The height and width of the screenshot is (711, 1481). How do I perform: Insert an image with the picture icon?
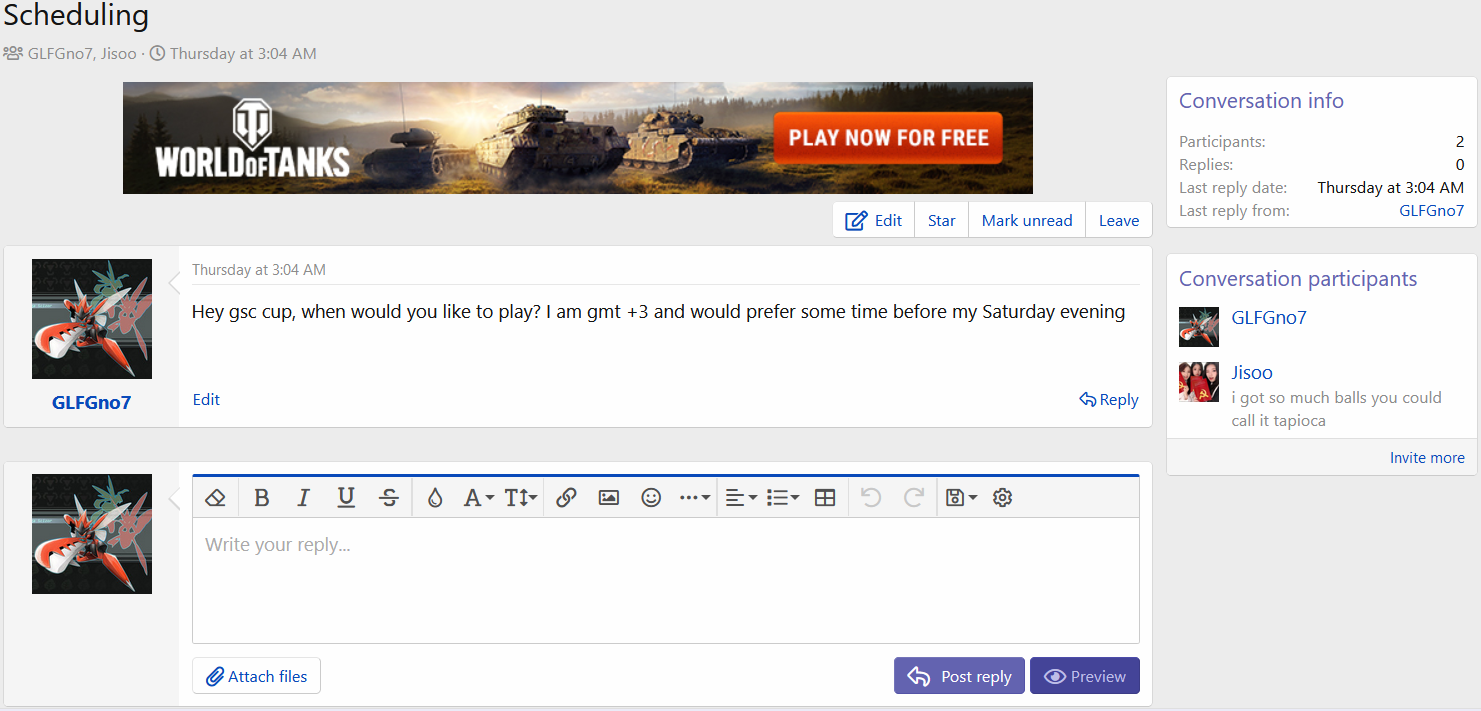click(x=609, y=497)
